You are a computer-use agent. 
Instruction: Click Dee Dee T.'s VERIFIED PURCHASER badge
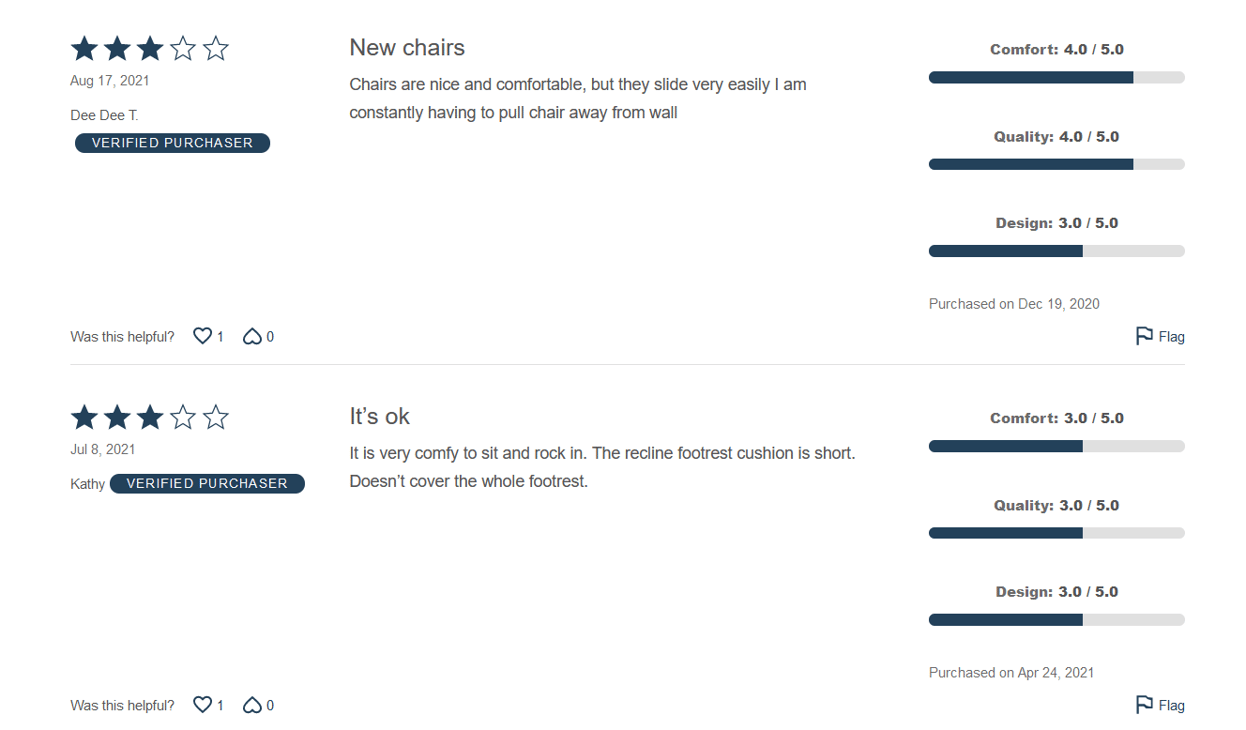[x=172, y=142]
